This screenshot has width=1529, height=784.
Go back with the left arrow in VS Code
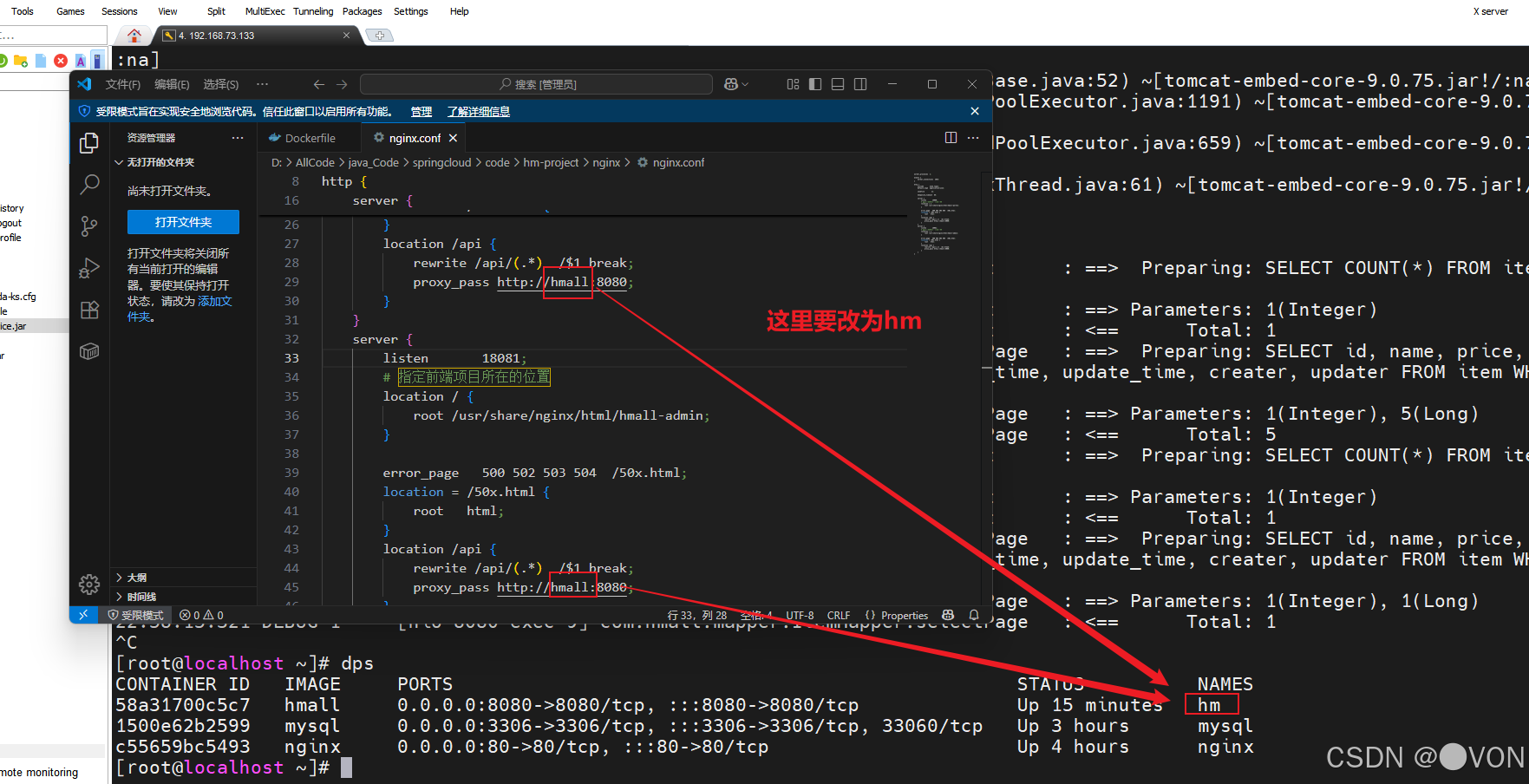click(x=318, y=84)
